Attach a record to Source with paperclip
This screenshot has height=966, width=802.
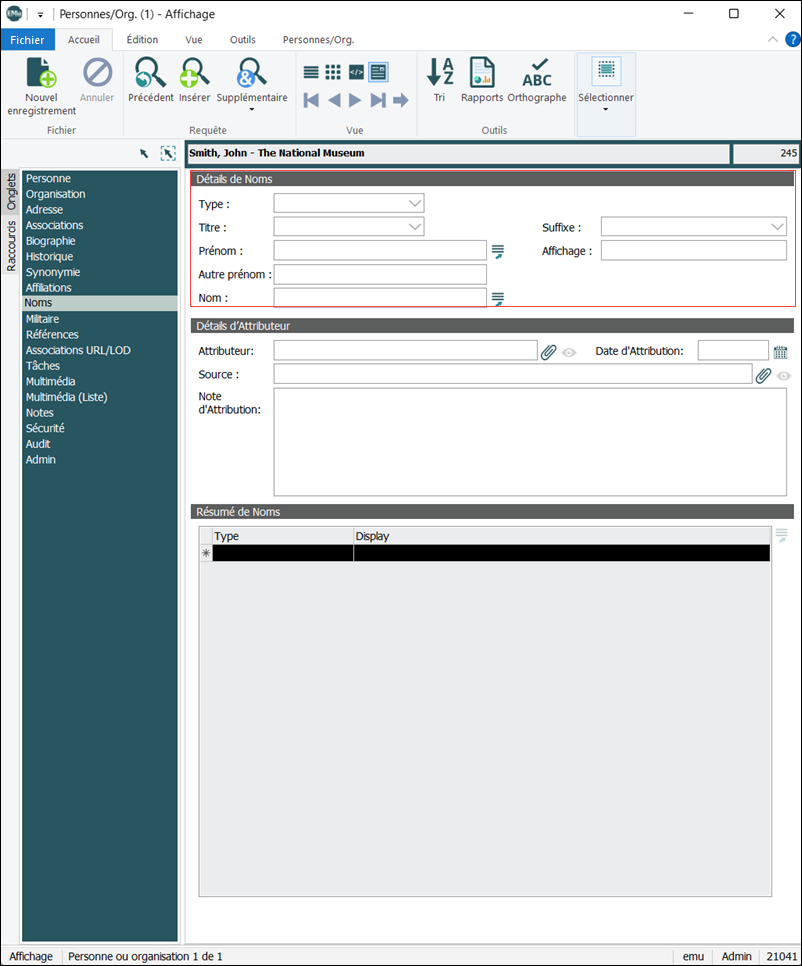(x=763, y=375)
